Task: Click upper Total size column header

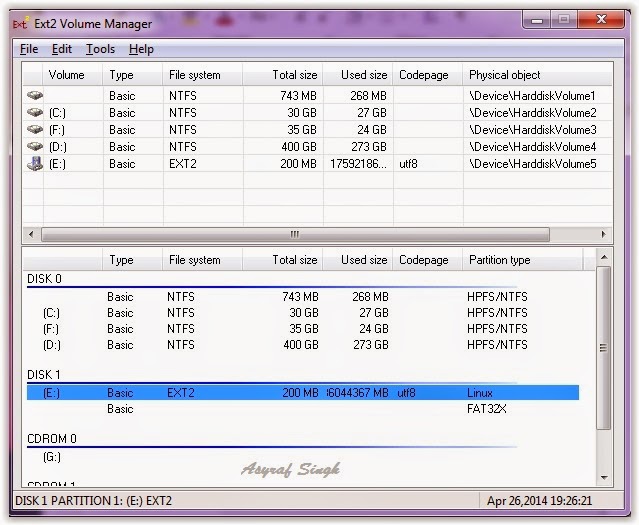Action: point(282,75)
